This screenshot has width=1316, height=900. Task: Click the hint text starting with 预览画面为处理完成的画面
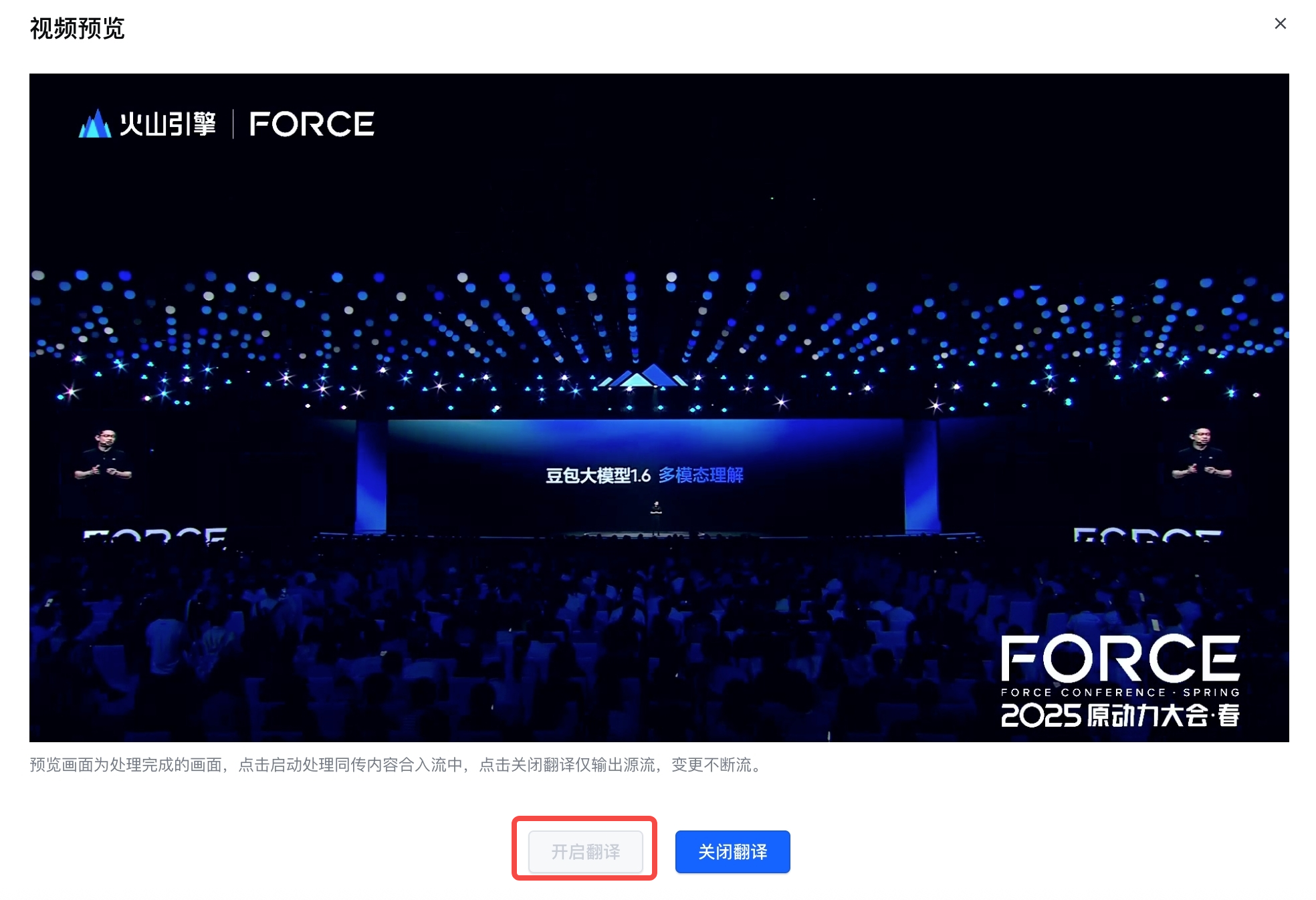[x=397, y=764]
